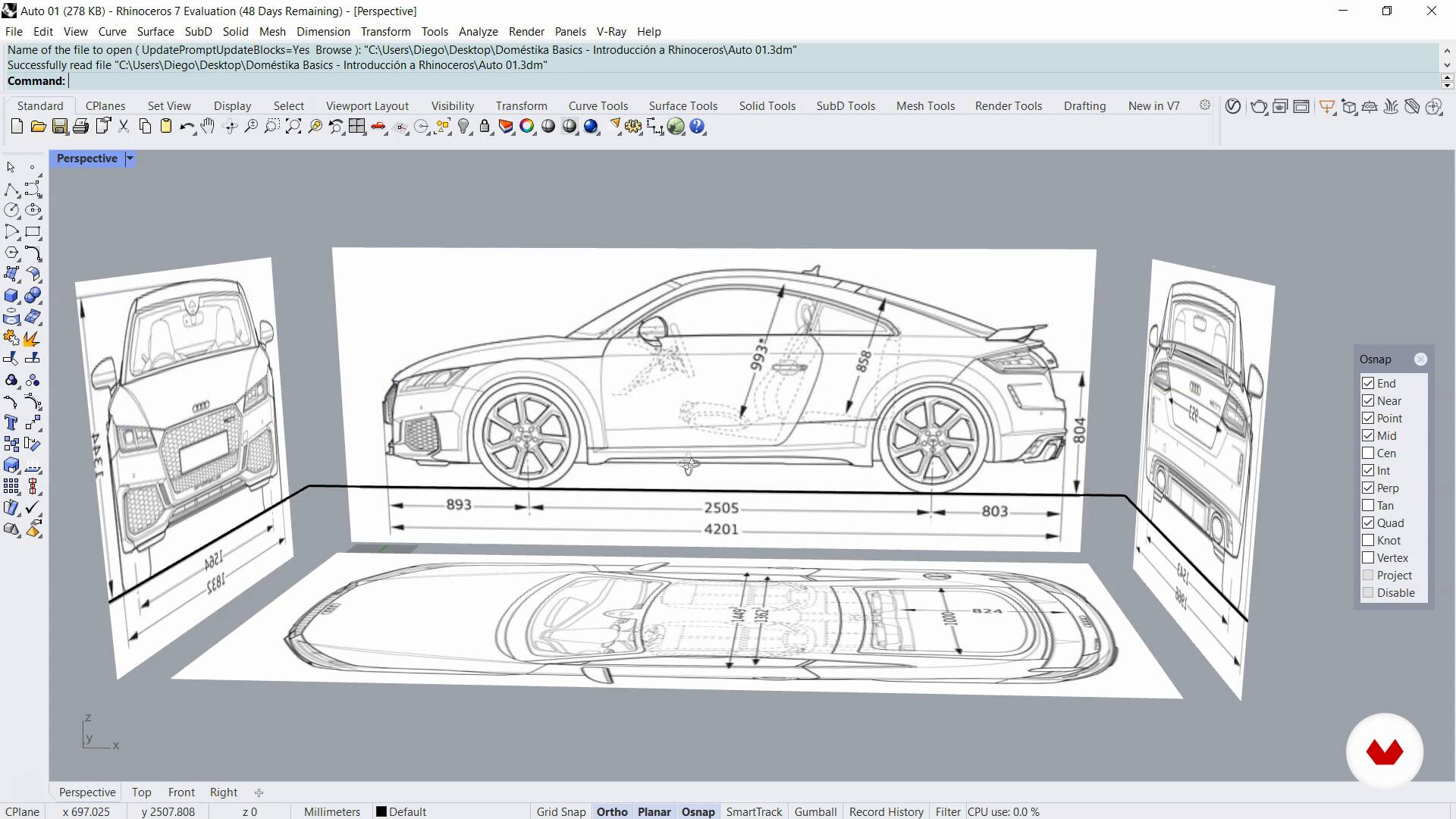Viewport: 1456px width, 819px height.
Task: Select the Text object tool in the sidebar
Action: [11, 423]
